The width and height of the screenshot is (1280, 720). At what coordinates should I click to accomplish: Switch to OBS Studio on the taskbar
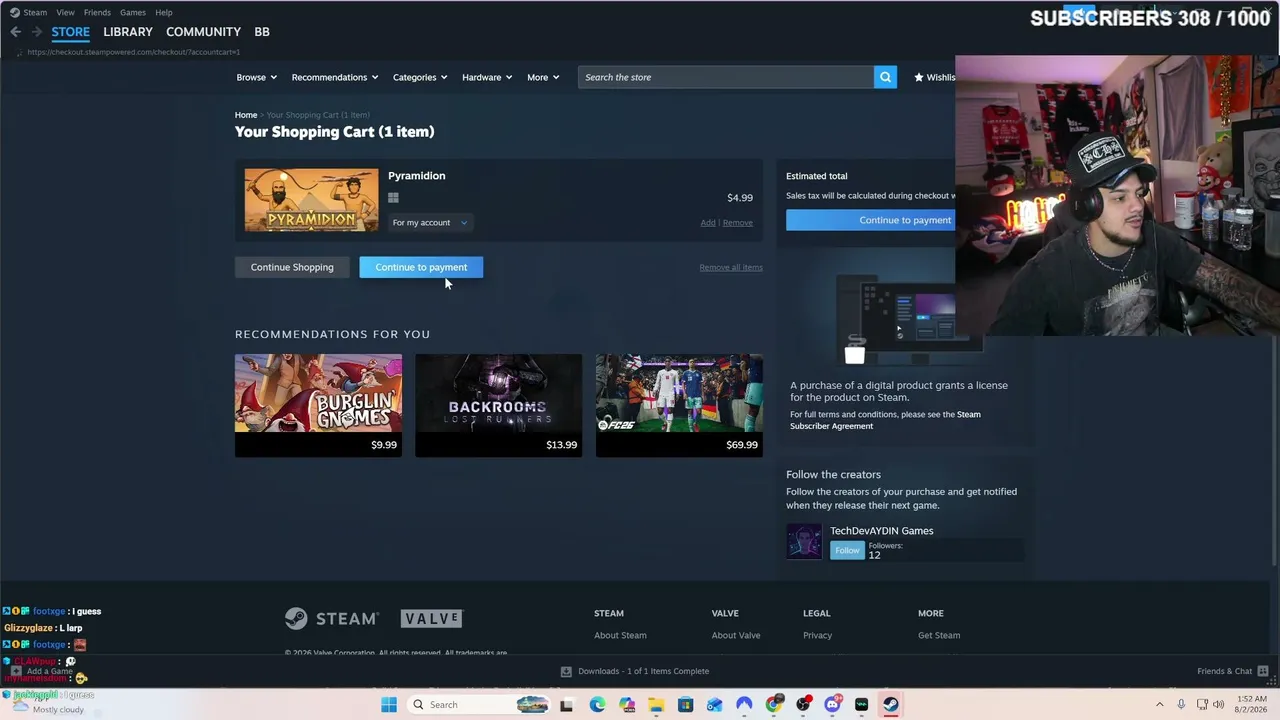click(803, 704)
